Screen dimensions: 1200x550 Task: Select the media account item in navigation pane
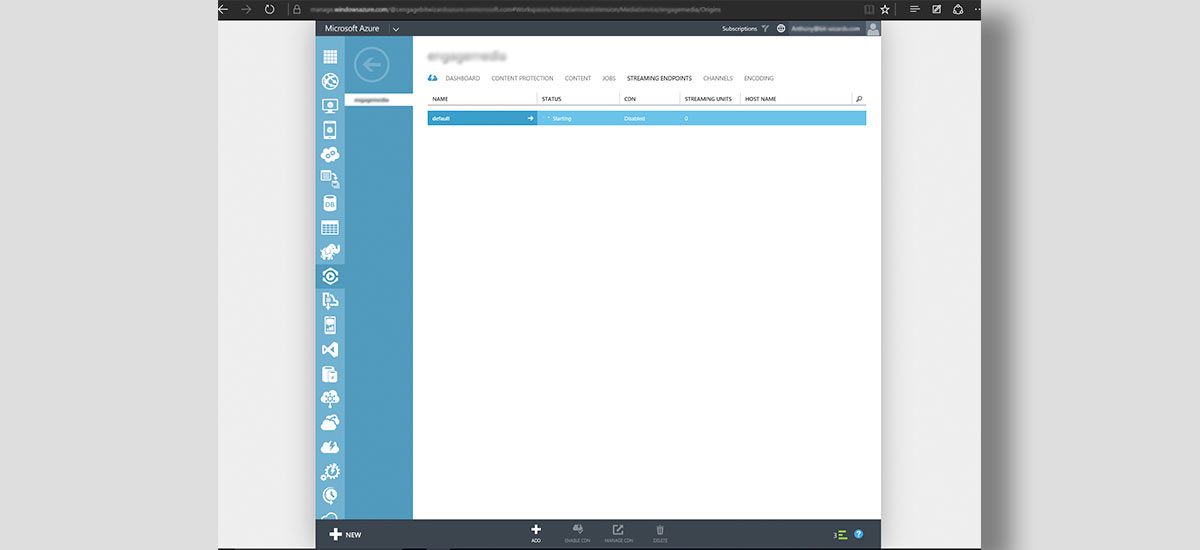click(x=378, y=100)
